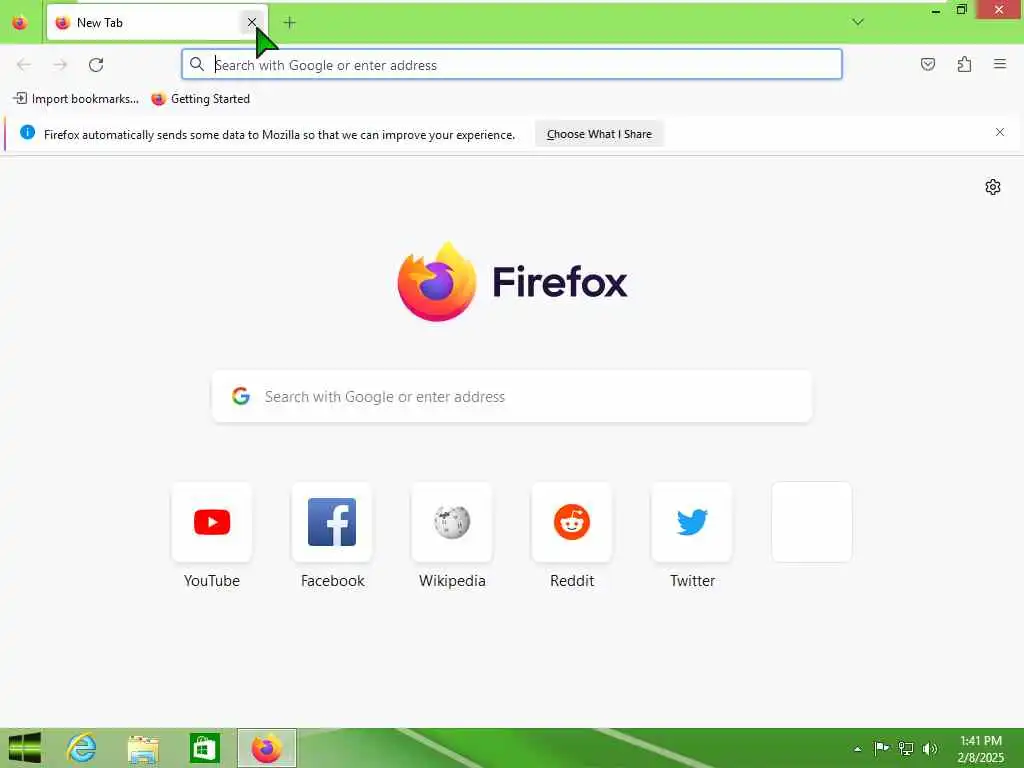Dismiss the data sharing notification bar
This screenshot has height=768, width=1024.
tap(1000, 133)
